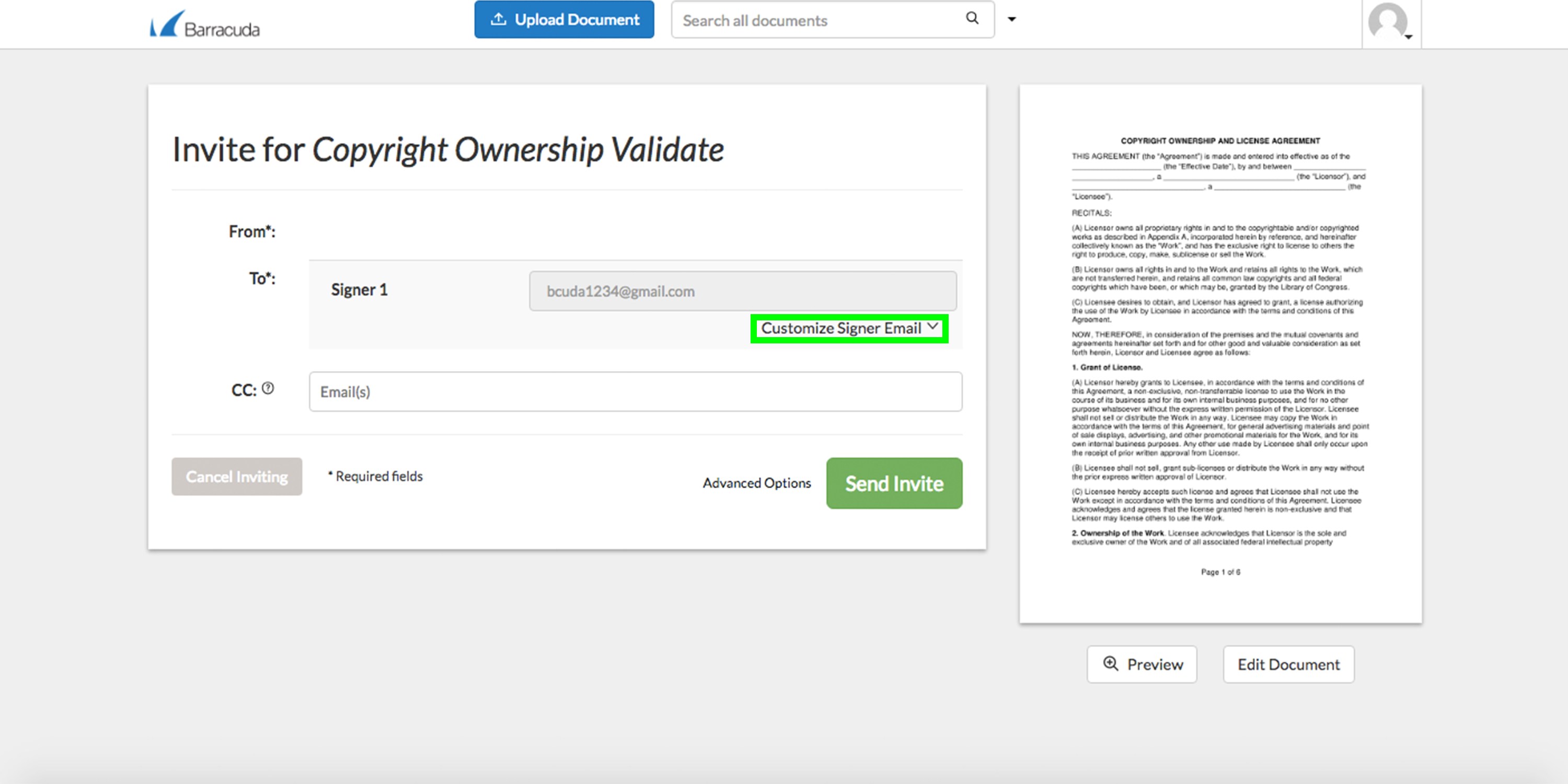Click the upload arrow icon
This screenshot has height=784, width=1568.
[498, 19]
